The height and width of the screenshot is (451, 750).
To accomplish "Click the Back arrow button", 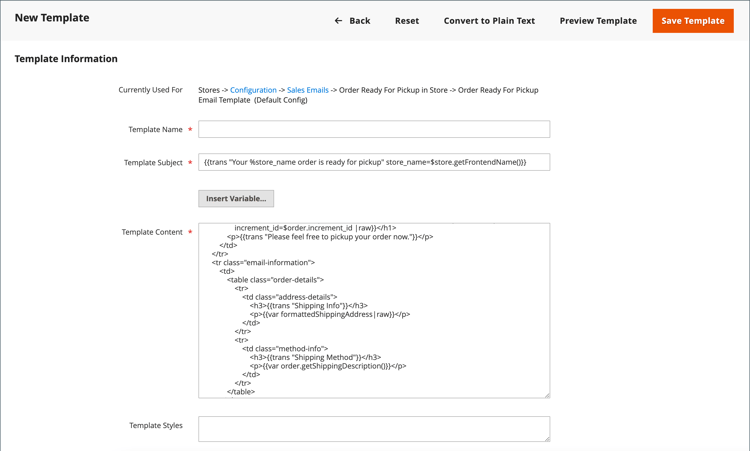I will tap(352, 21).
